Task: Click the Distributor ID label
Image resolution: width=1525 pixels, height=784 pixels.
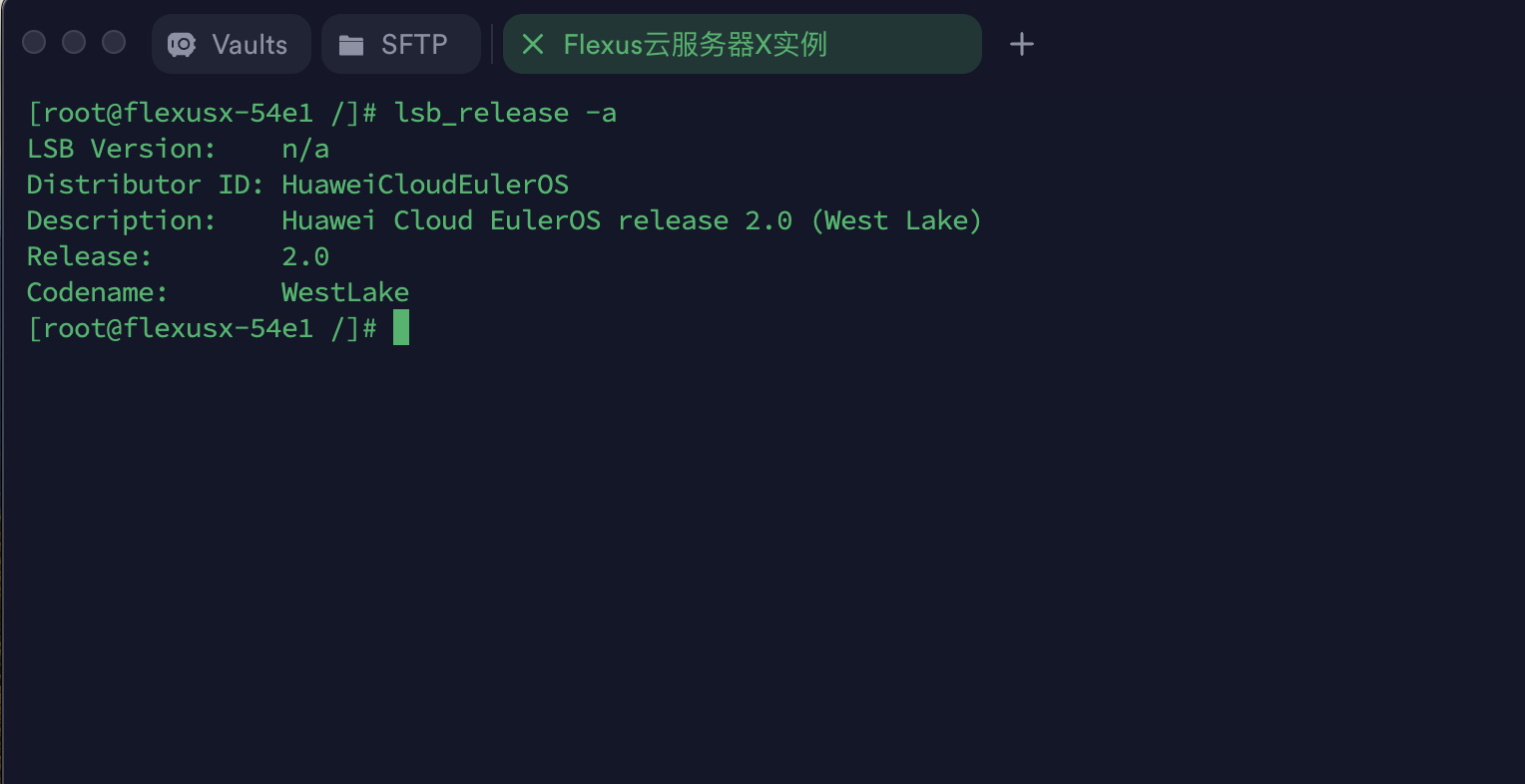Action: point(145,185)
